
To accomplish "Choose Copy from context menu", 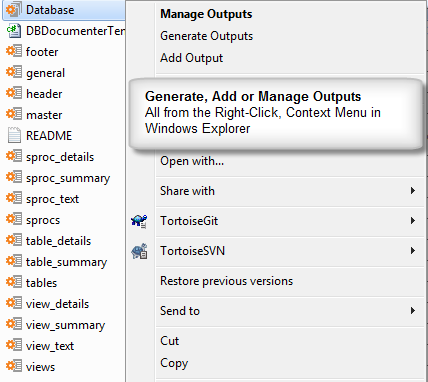I will pos(174,363).
